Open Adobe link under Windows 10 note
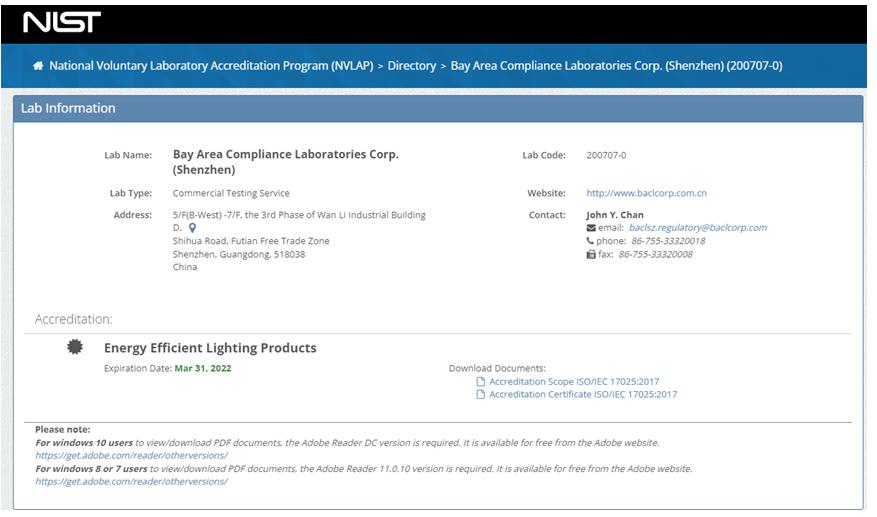877x517 pixels. click(131, 455)
